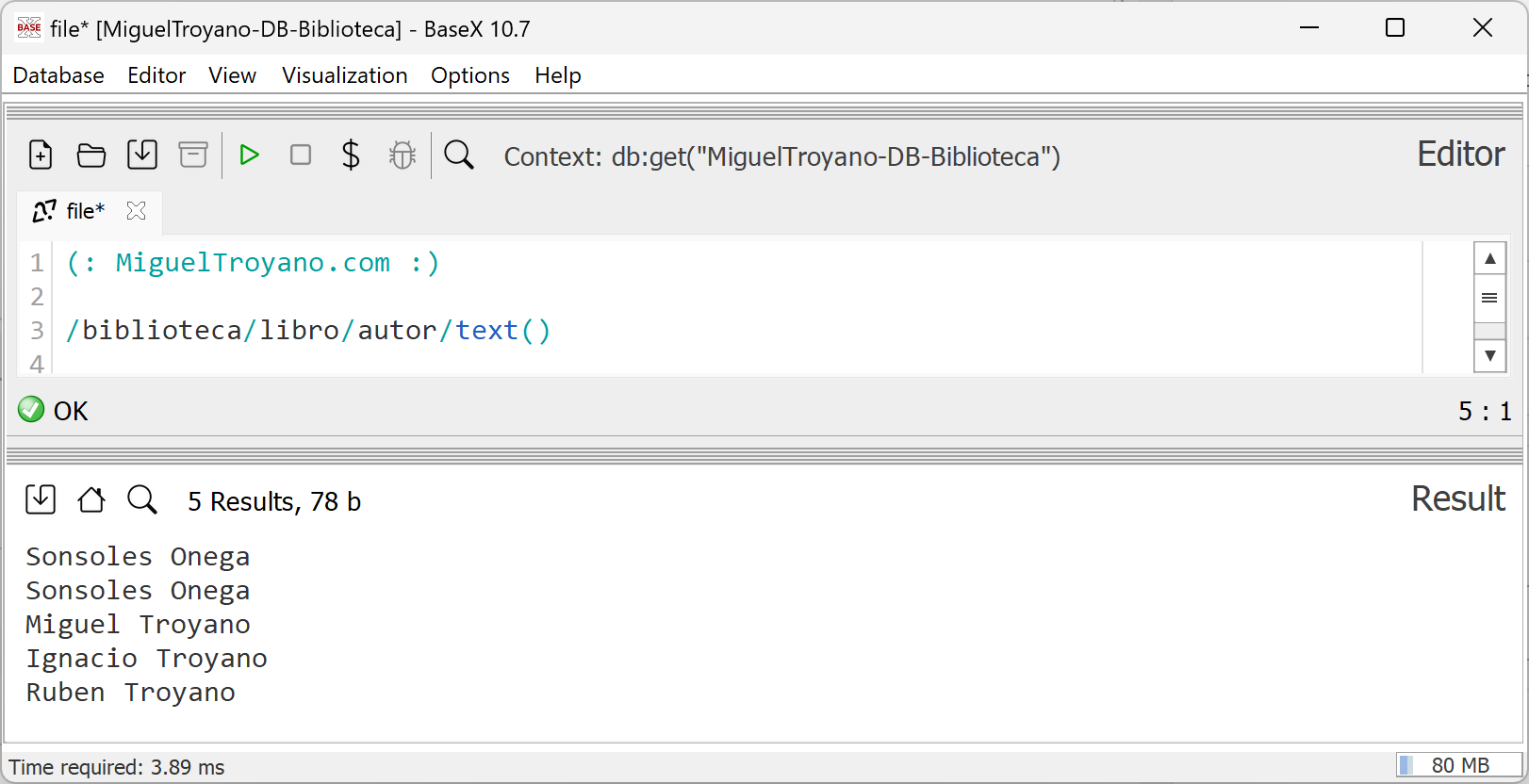The width and height of the screenshot is (1529, 784).
Task: Run the query with the green play button
Action: (x=249, y=155)
